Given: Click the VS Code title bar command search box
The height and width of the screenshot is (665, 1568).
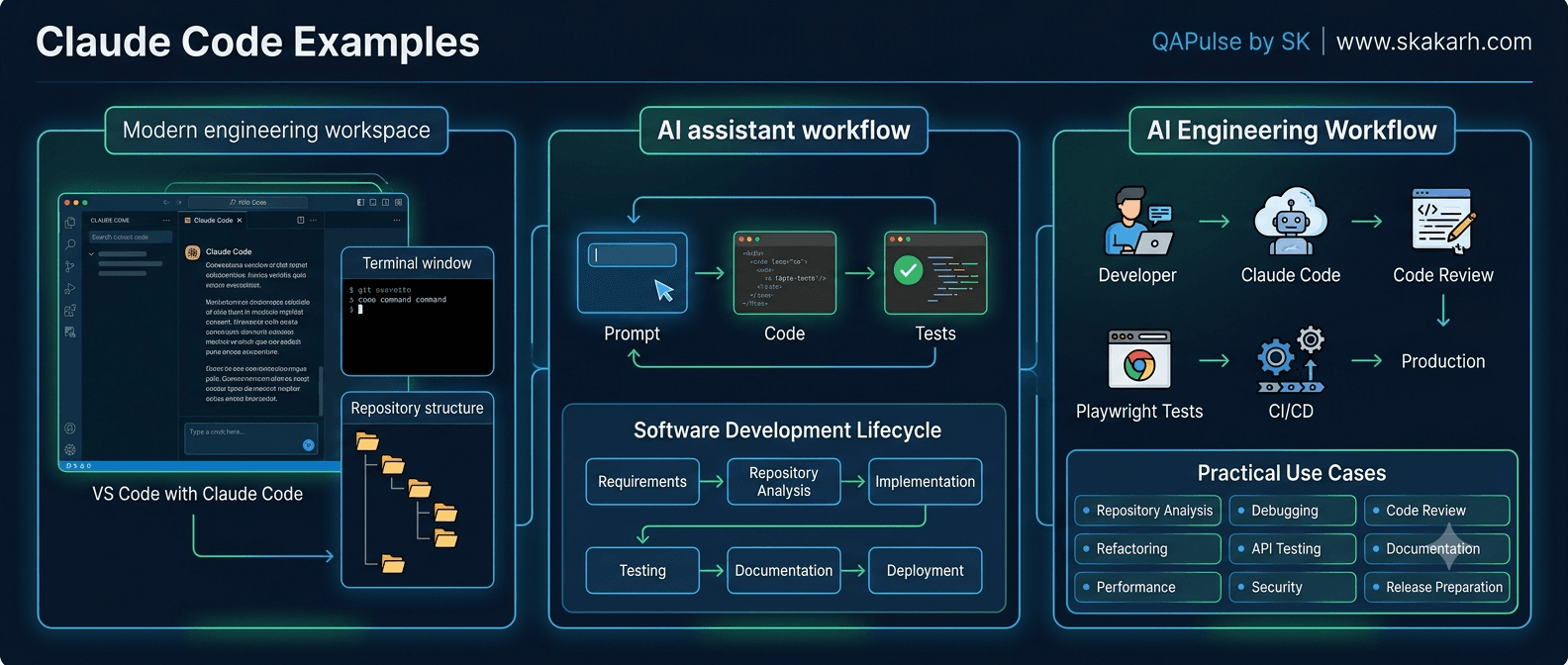Looking at the screenshot, I should 247,202.
